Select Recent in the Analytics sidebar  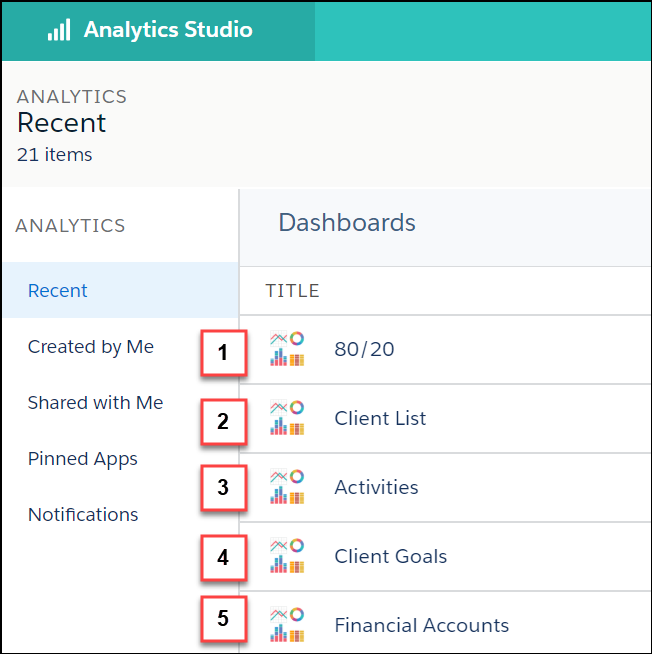tap(121, 290)
